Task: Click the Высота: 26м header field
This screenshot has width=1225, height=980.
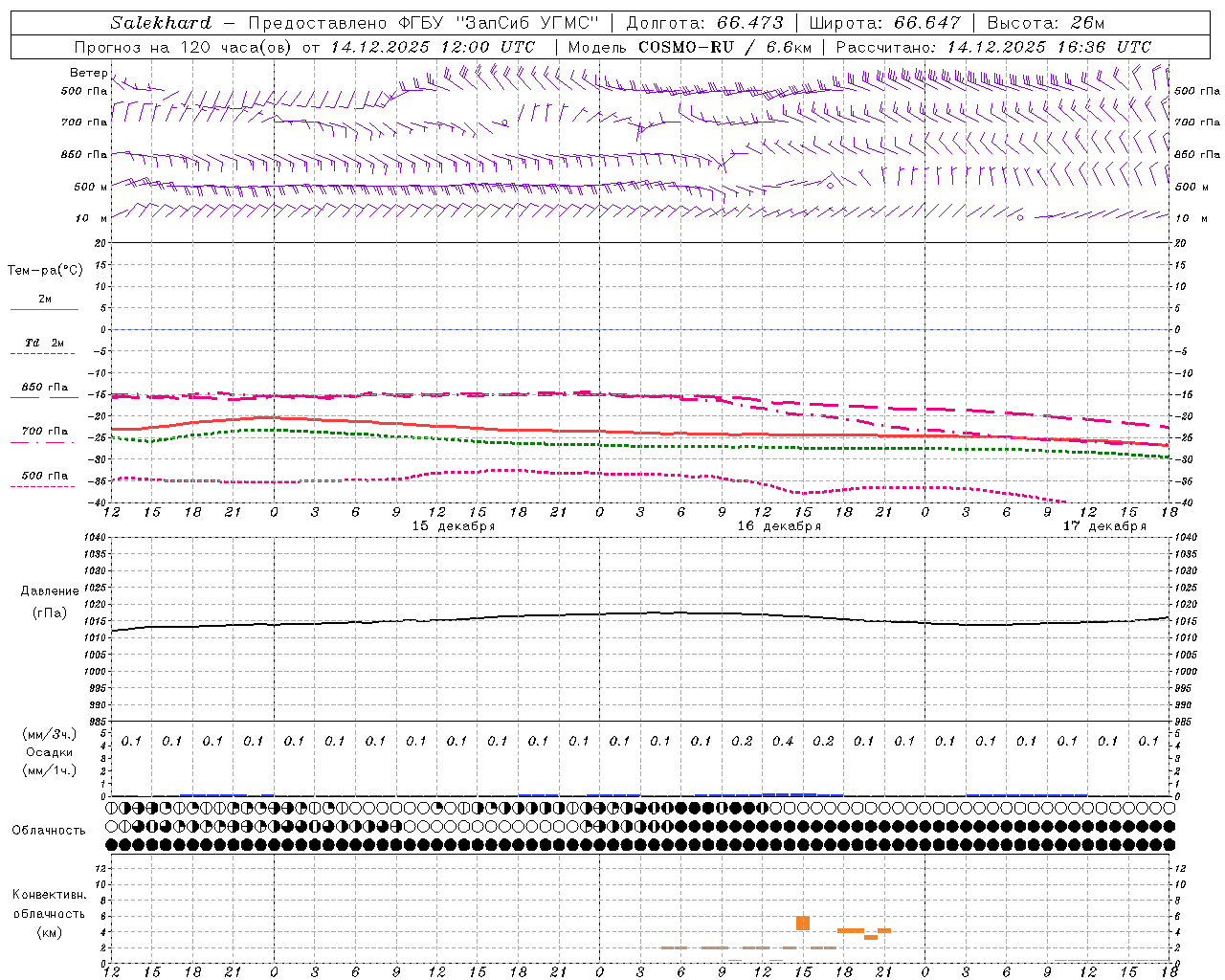Action: tap(1046, 23)
